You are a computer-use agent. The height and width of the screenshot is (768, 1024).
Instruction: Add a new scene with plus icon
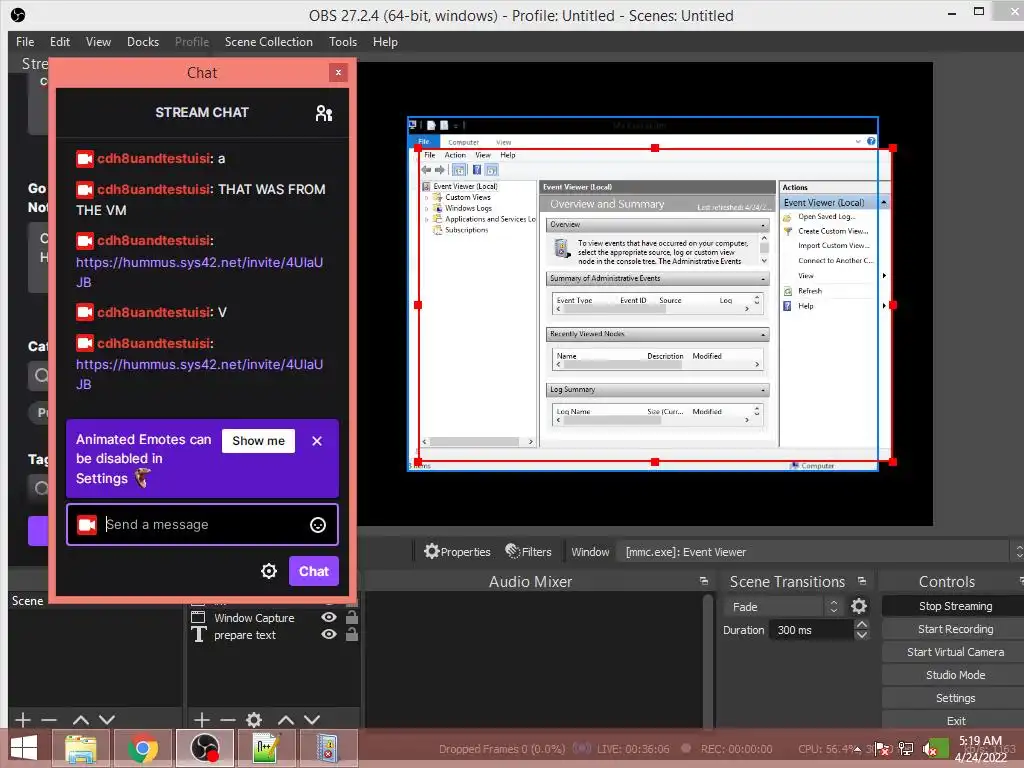point(22,720)
